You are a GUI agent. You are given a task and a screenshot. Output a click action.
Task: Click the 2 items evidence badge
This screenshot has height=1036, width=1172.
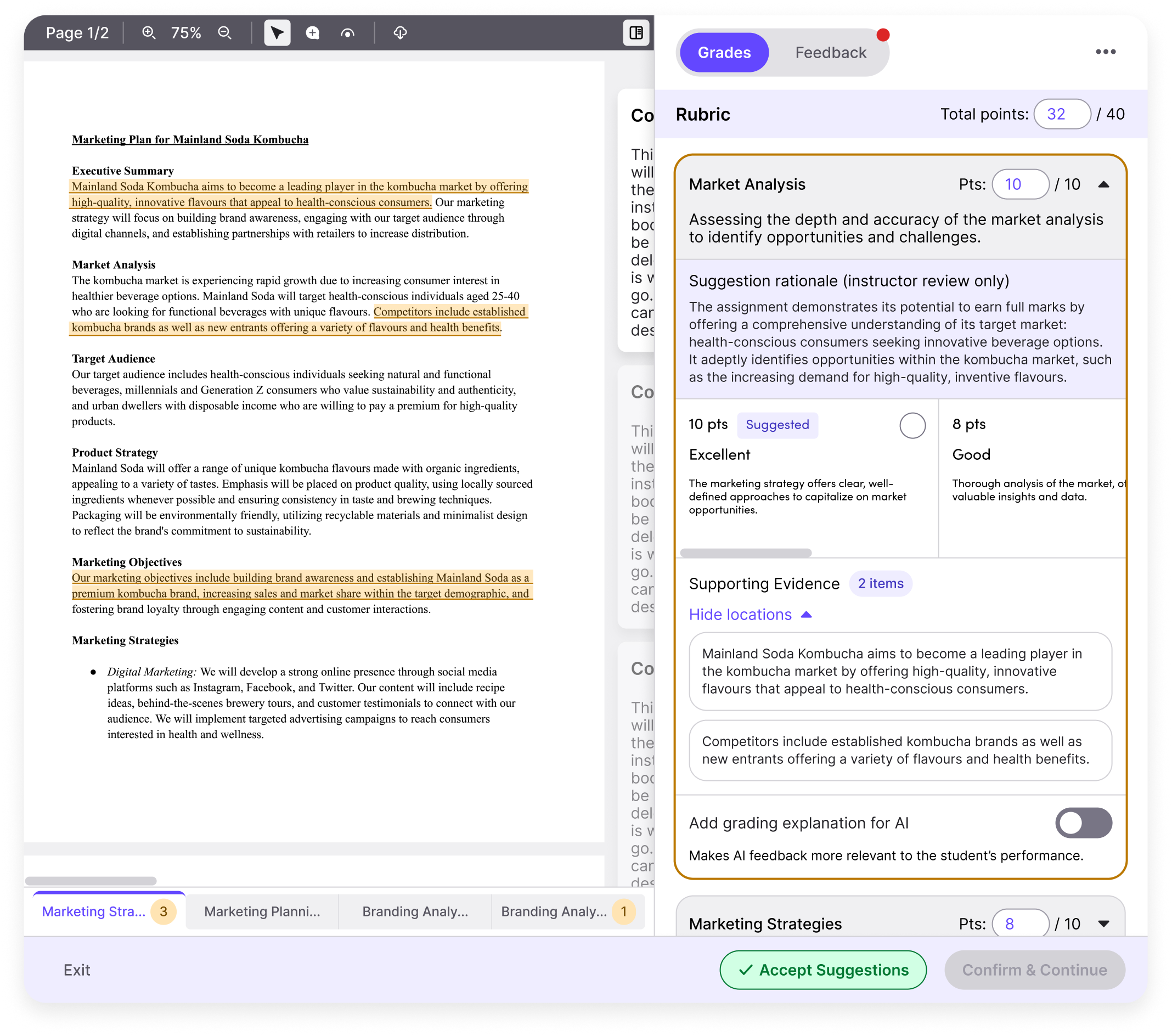tap(880, 584)
